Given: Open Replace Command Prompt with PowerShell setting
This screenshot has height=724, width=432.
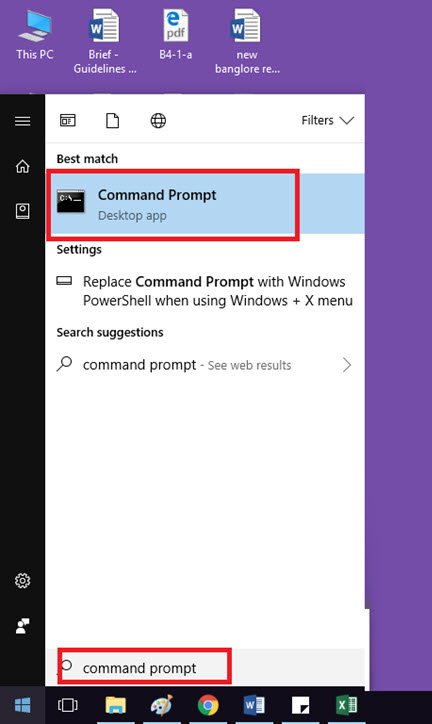Looking at the screenshot, I should click(x=205, y=291).
